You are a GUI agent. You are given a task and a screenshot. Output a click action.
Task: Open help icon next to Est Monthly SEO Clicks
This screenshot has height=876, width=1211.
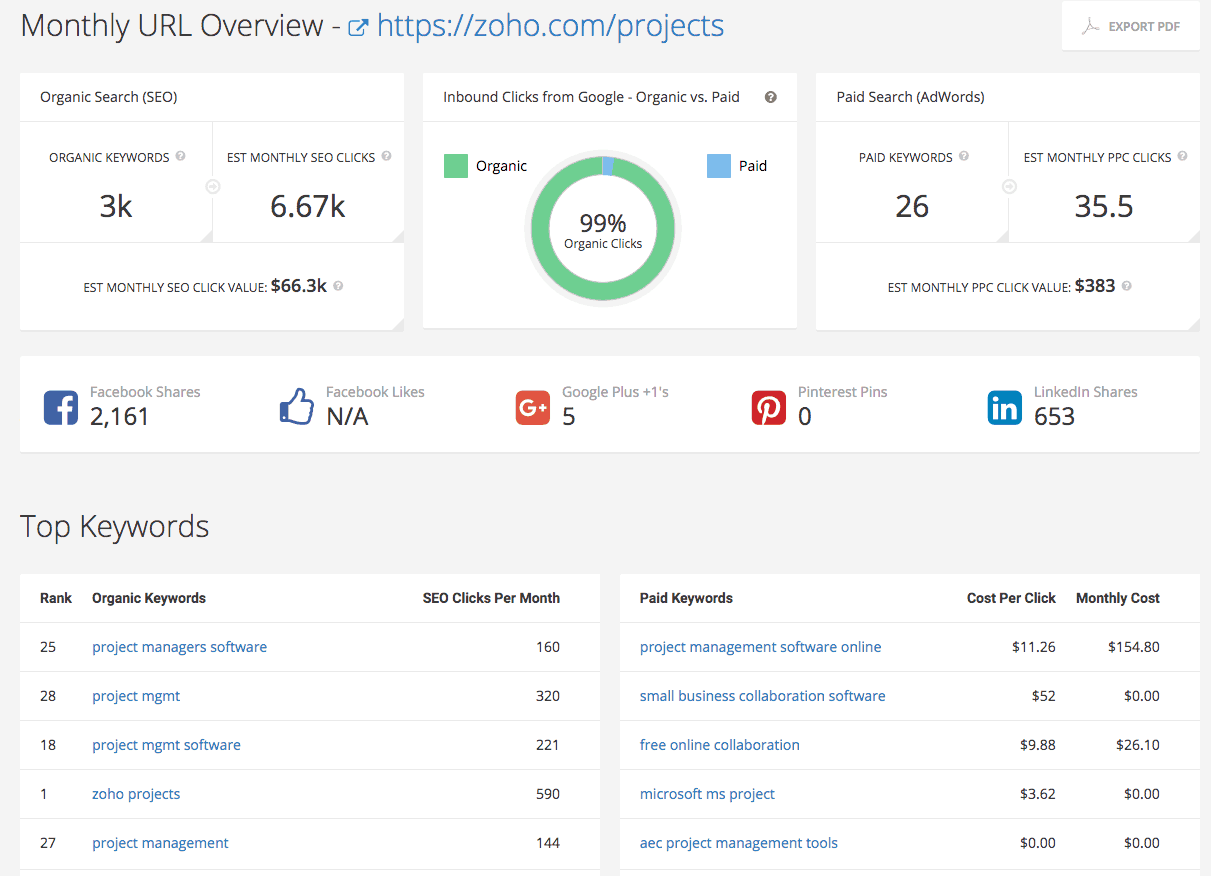[386, 156]
